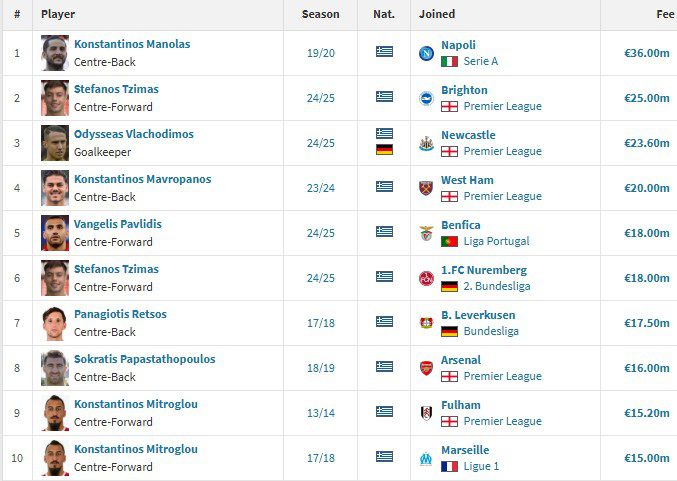Click the Napoli club crest icon
This screenshot has width=677, height=481.
tap(426, 53)
